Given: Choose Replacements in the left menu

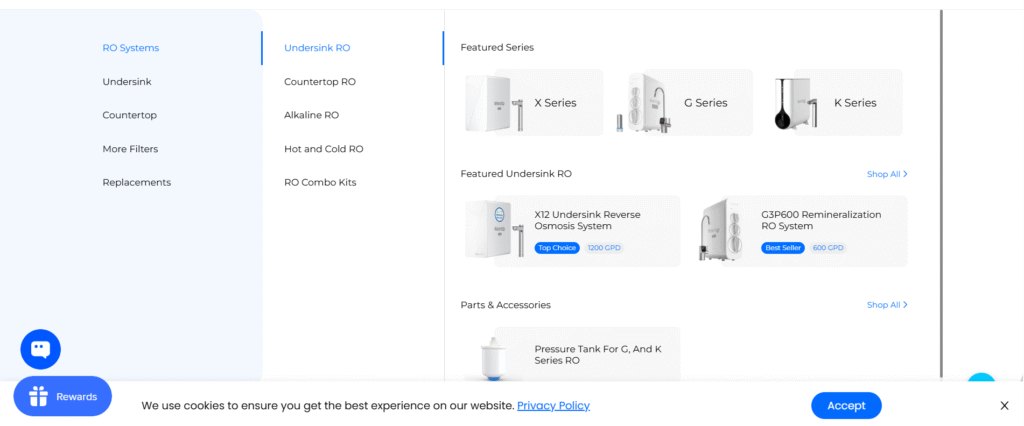Looking at the screenshot, I should pyautogui.click(x=136, y=182).
